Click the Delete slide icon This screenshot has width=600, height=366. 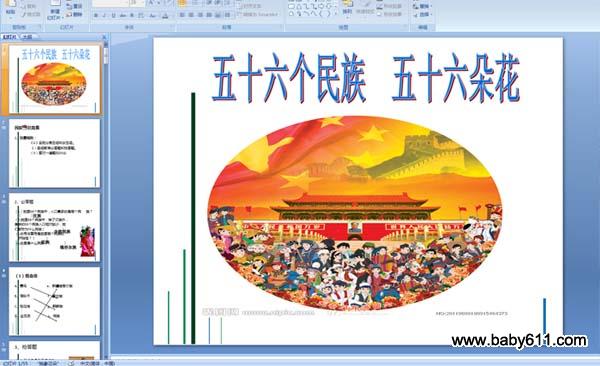pyautogui.click(x=74, y=14)
